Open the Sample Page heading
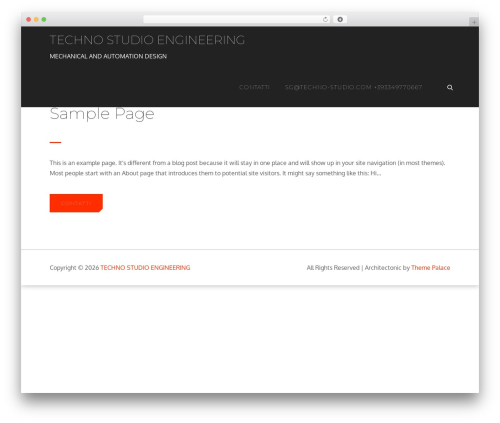This screenshot has width=500, height=423. coord(102,114)
